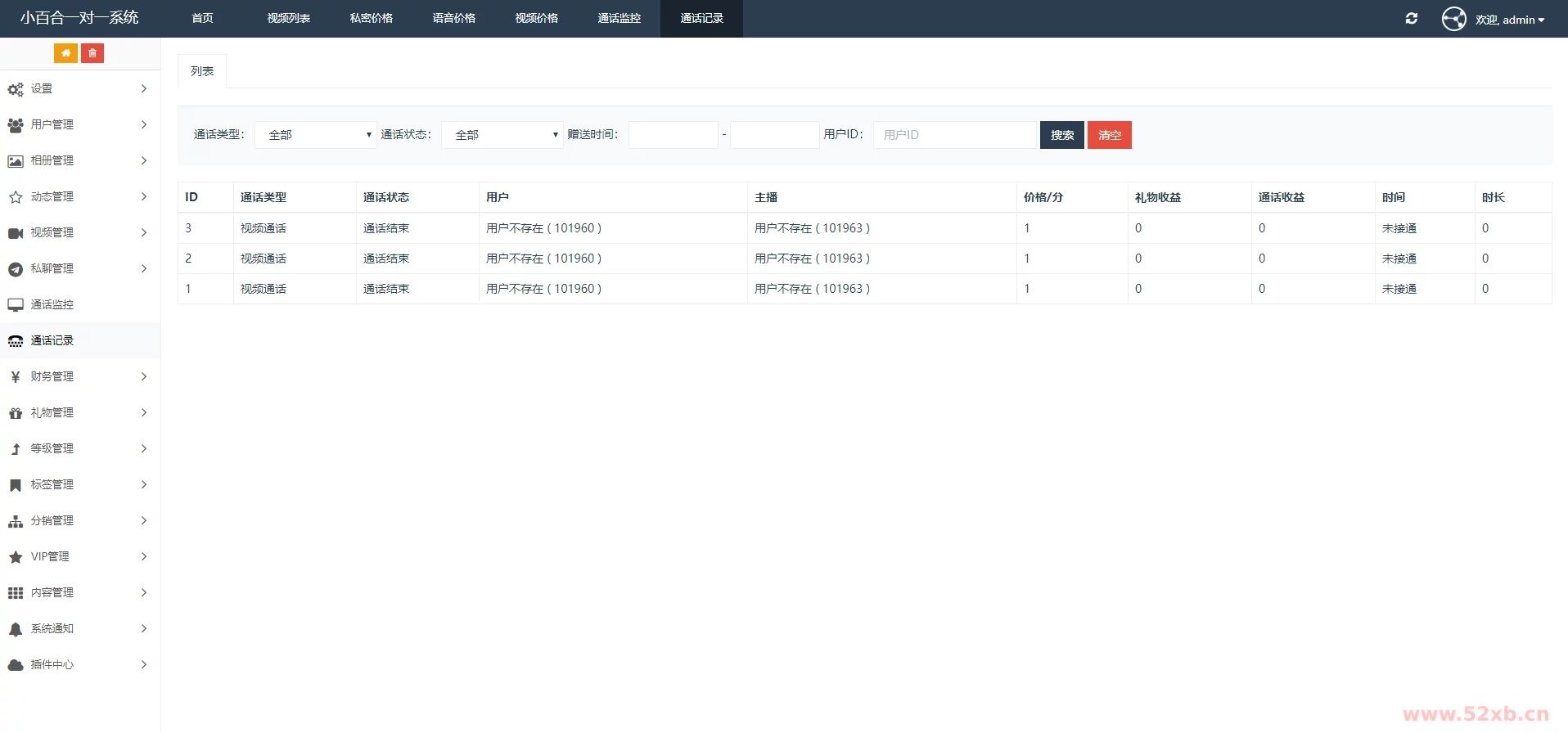The width and height of the screenshot is (1568, 733).
Task: Click the start date field for 赠送时间
Action: click(x=673, y=135)
